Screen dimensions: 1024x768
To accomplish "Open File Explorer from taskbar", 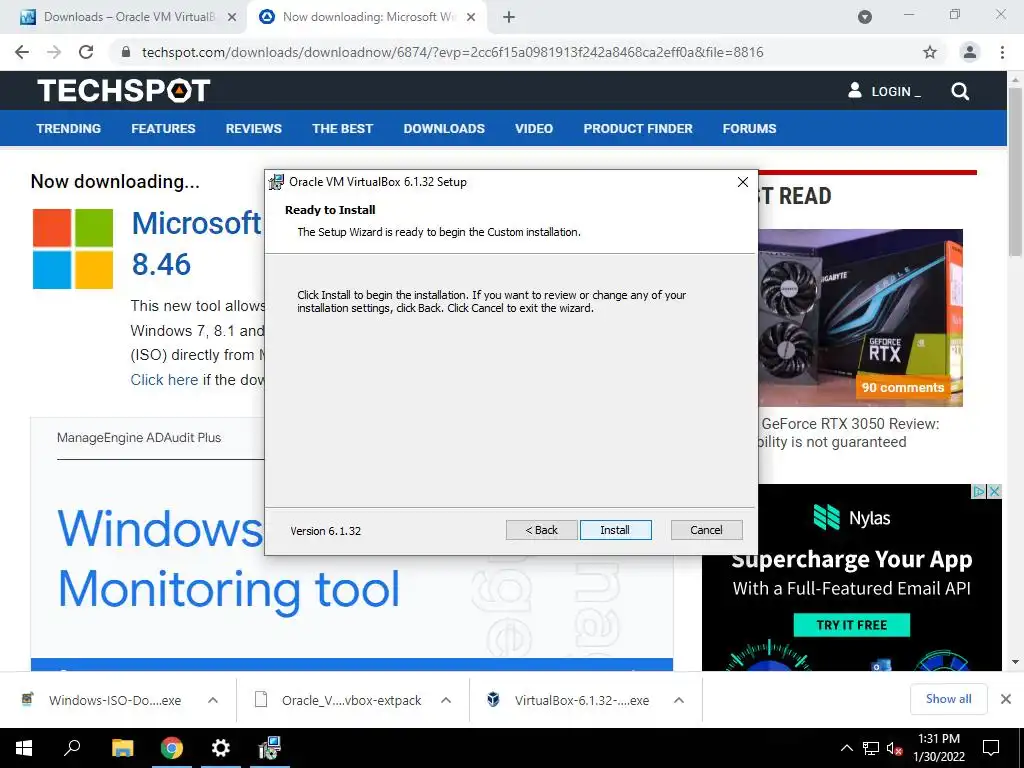I will pos(122,748).
